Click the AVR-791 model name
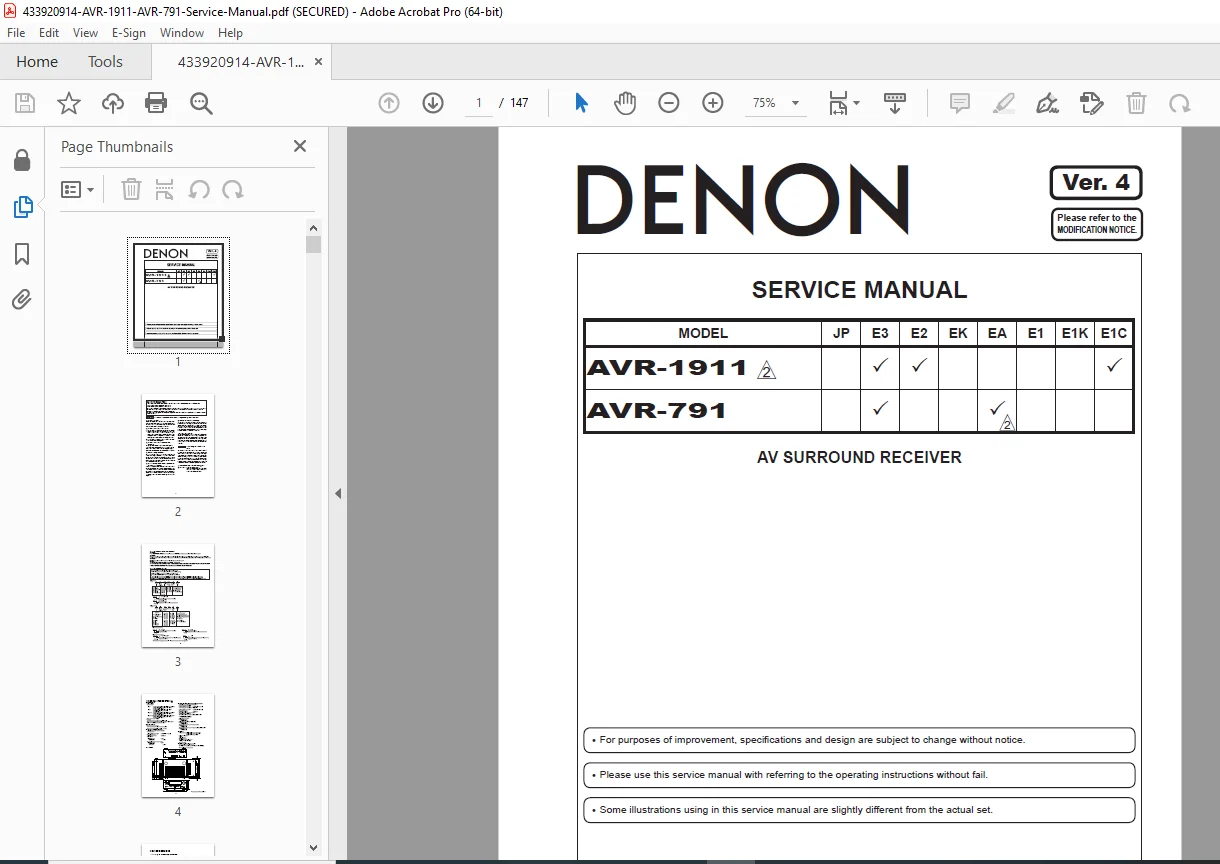The width and height of the screenshot is (1220, 864). pyautogui.click(x=656, y=410)
